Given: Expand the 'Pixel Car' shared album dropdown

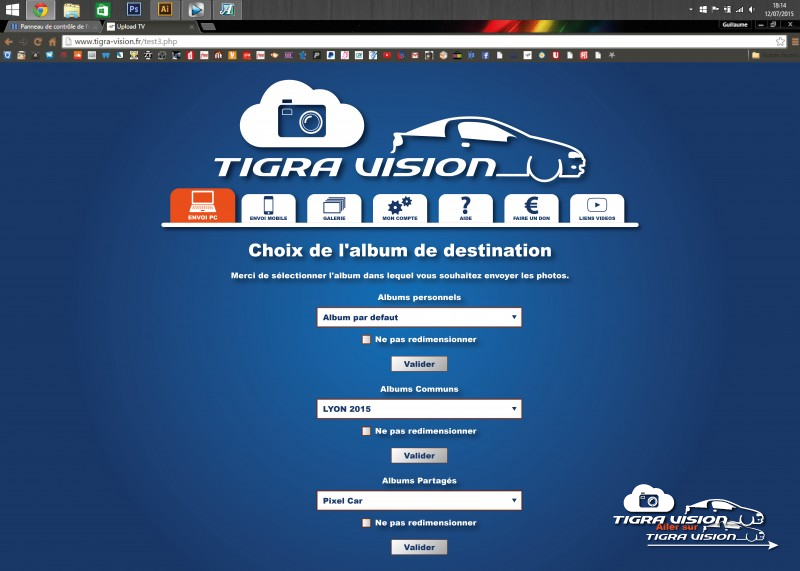Looking at the screenshot, I should tap(418, 500).
